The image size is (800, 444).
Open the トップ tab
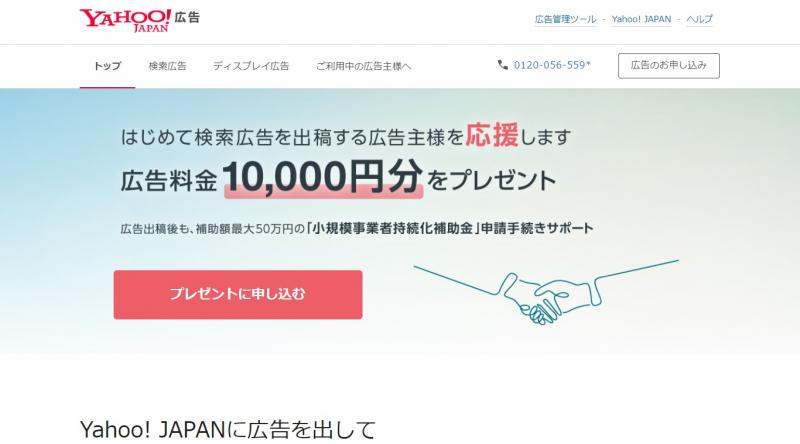[x=107, y=66]
